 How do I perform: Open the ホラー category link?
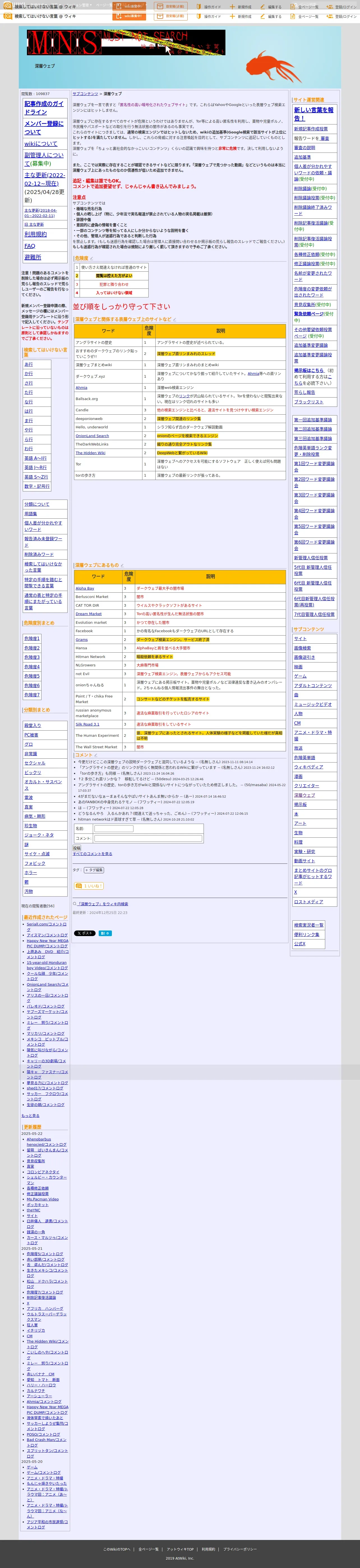point(31,872)
